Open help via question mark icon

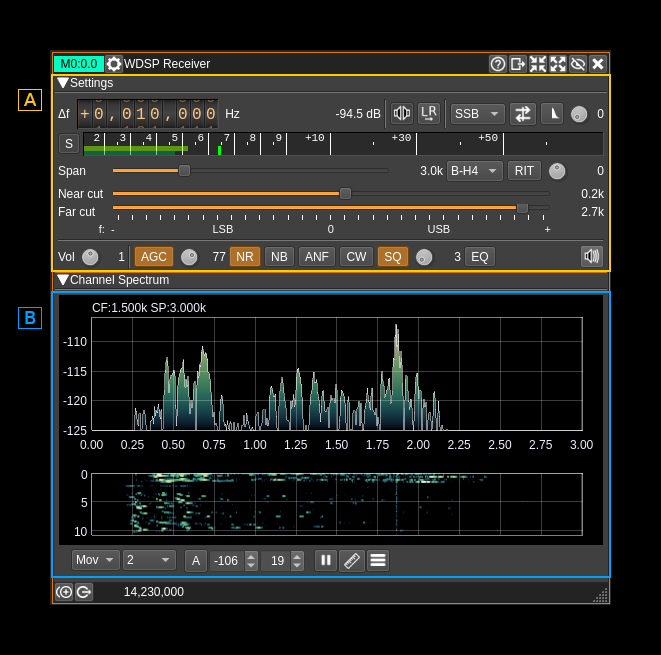pos(498,64)
